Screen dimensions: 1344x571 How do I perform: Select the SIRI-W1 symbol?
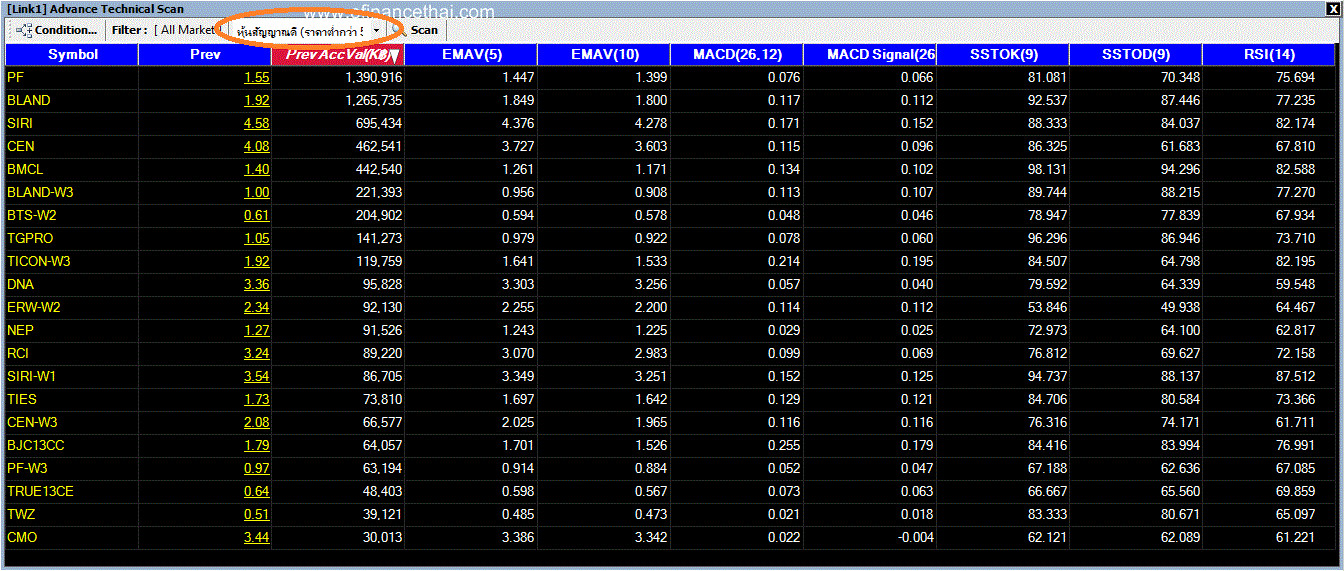pyautogui.click(x=32, y=376)
